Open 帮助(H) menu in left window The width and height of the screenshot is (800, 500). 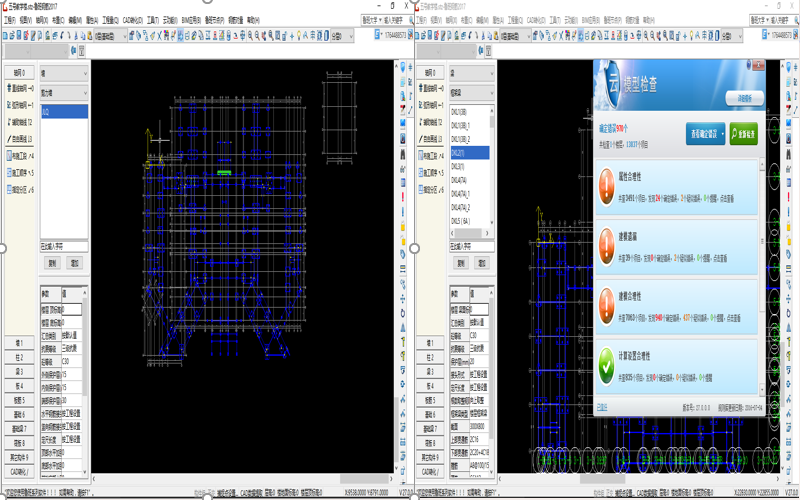253,20
